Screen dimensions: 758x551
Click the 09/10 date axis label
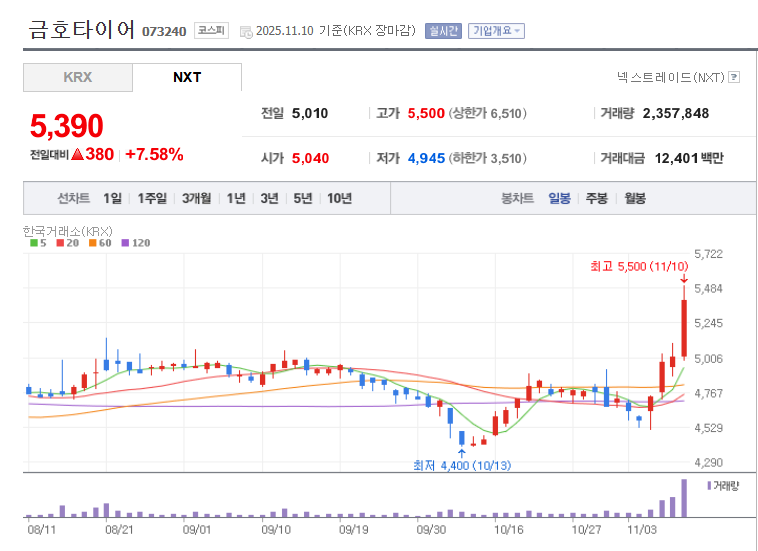pos(276,530)
